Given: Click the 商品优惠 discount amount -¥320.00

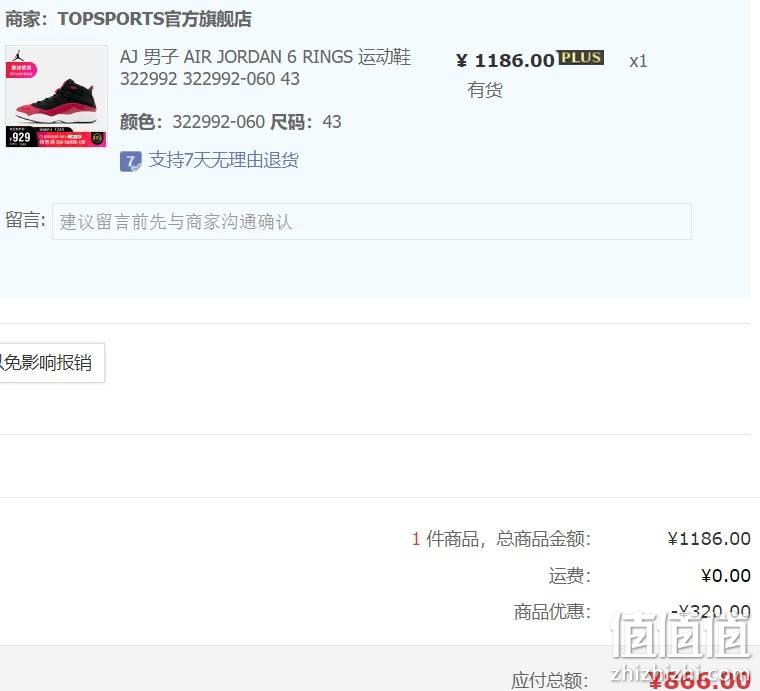Looking at the screenshot, I should 711,612.
